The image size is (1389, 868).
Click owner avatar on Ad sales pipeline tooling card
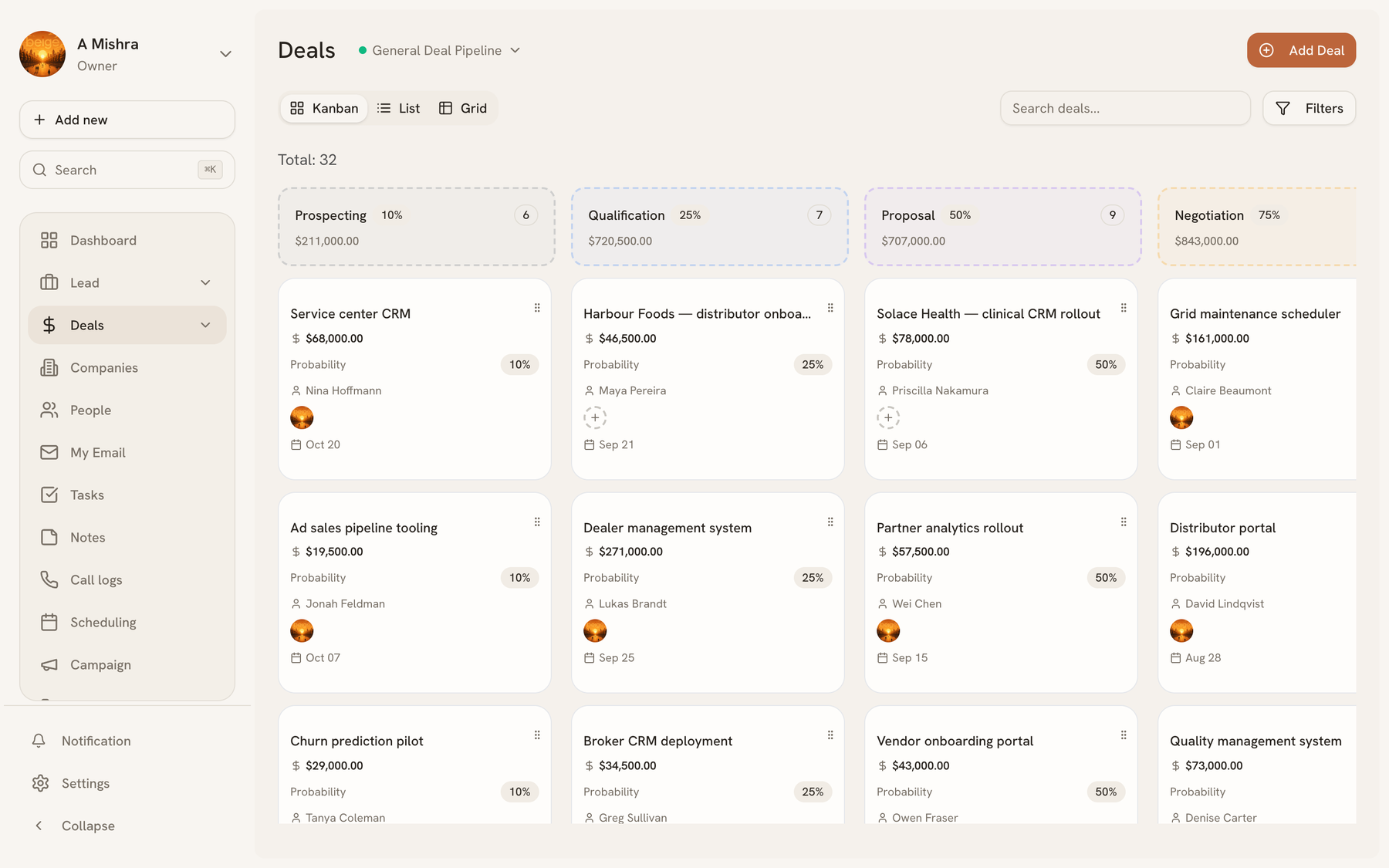pos(302,630)
